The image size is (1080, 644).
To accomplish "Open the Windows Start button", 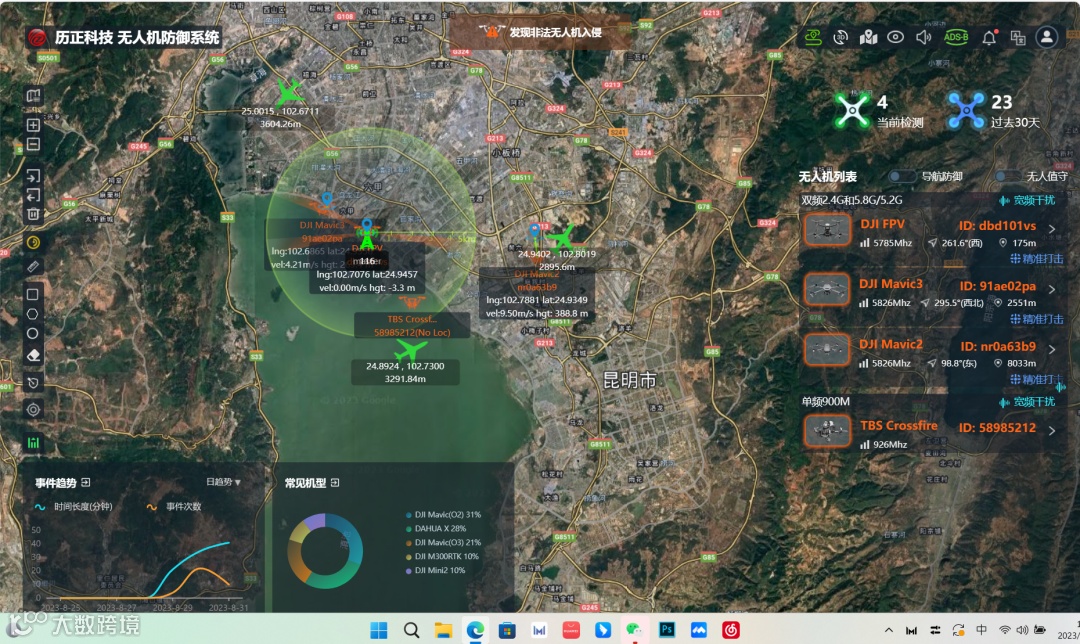I will tap(379, 630).
